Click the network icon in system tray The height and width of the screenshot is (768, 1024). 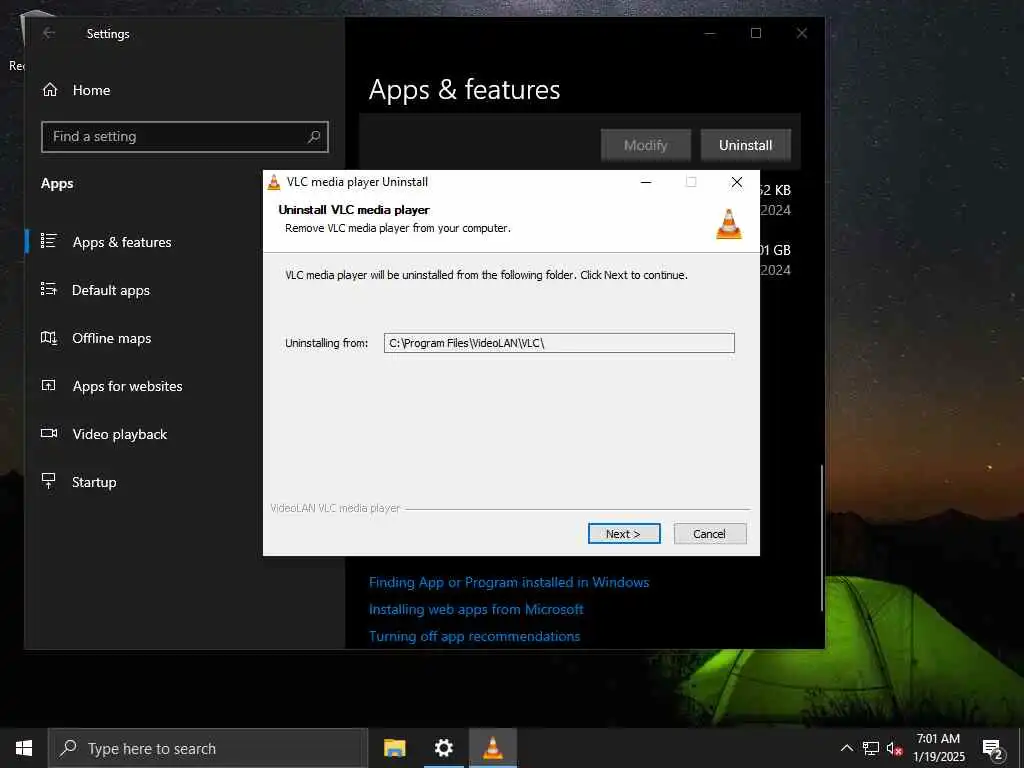(871, 748)
